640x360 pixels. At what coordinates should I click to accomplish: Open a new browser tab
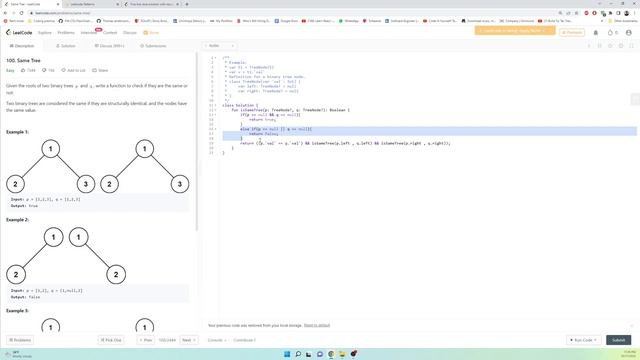coord(187,4)
